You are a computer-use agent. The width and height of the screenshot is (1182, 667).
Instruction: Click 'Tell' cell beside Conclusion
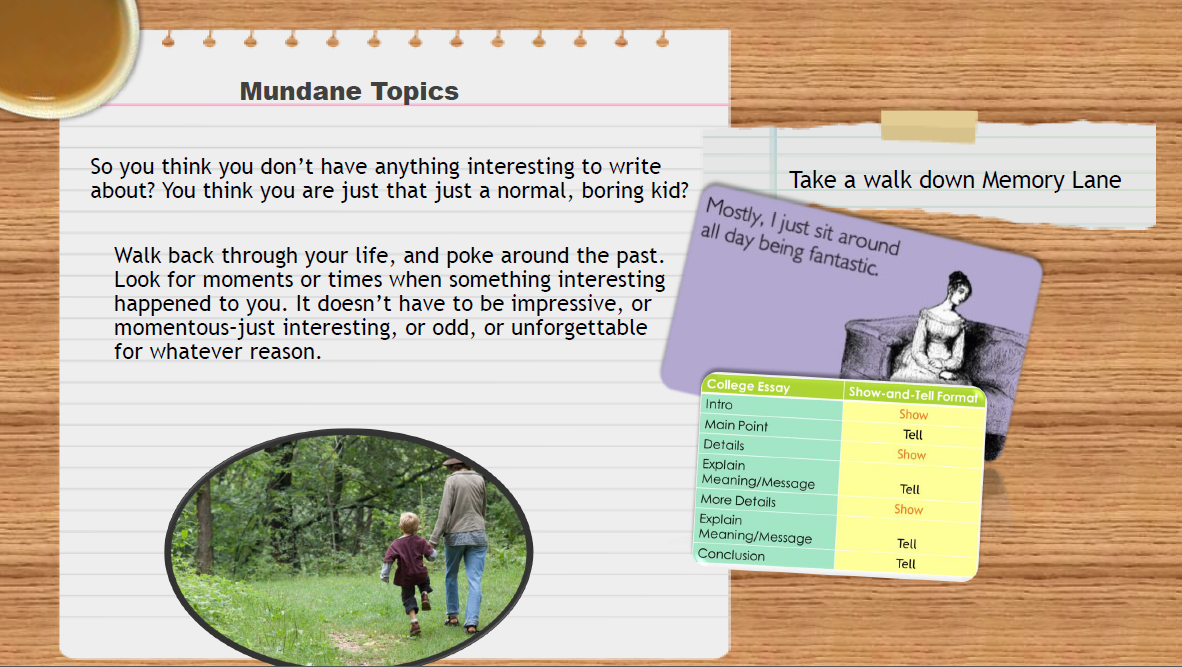click(906, 564)
